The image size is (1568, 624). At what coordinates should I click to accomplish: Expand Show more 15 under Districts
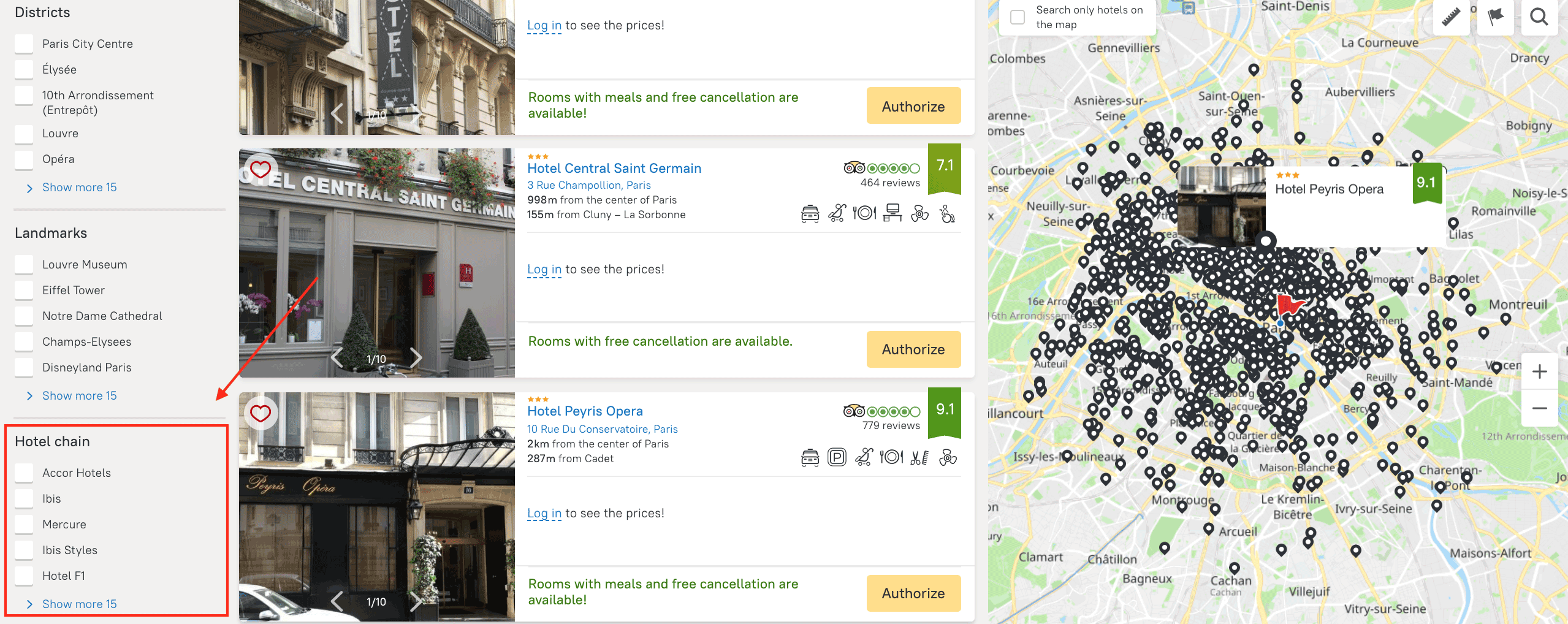pyautogui.click(x=79, y=187)
